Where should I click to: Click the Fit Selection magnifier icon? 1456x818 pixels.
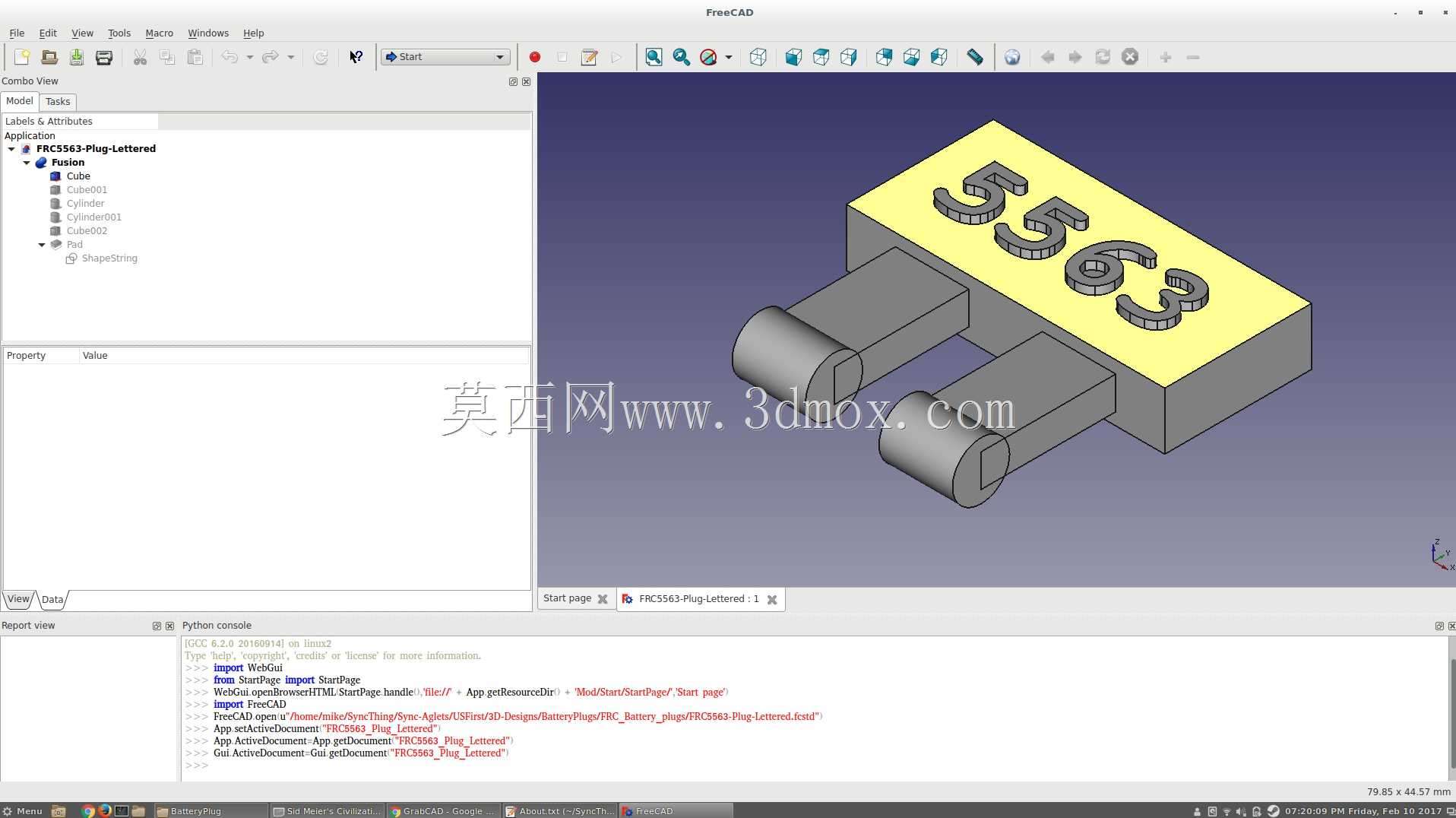(681, 57)
